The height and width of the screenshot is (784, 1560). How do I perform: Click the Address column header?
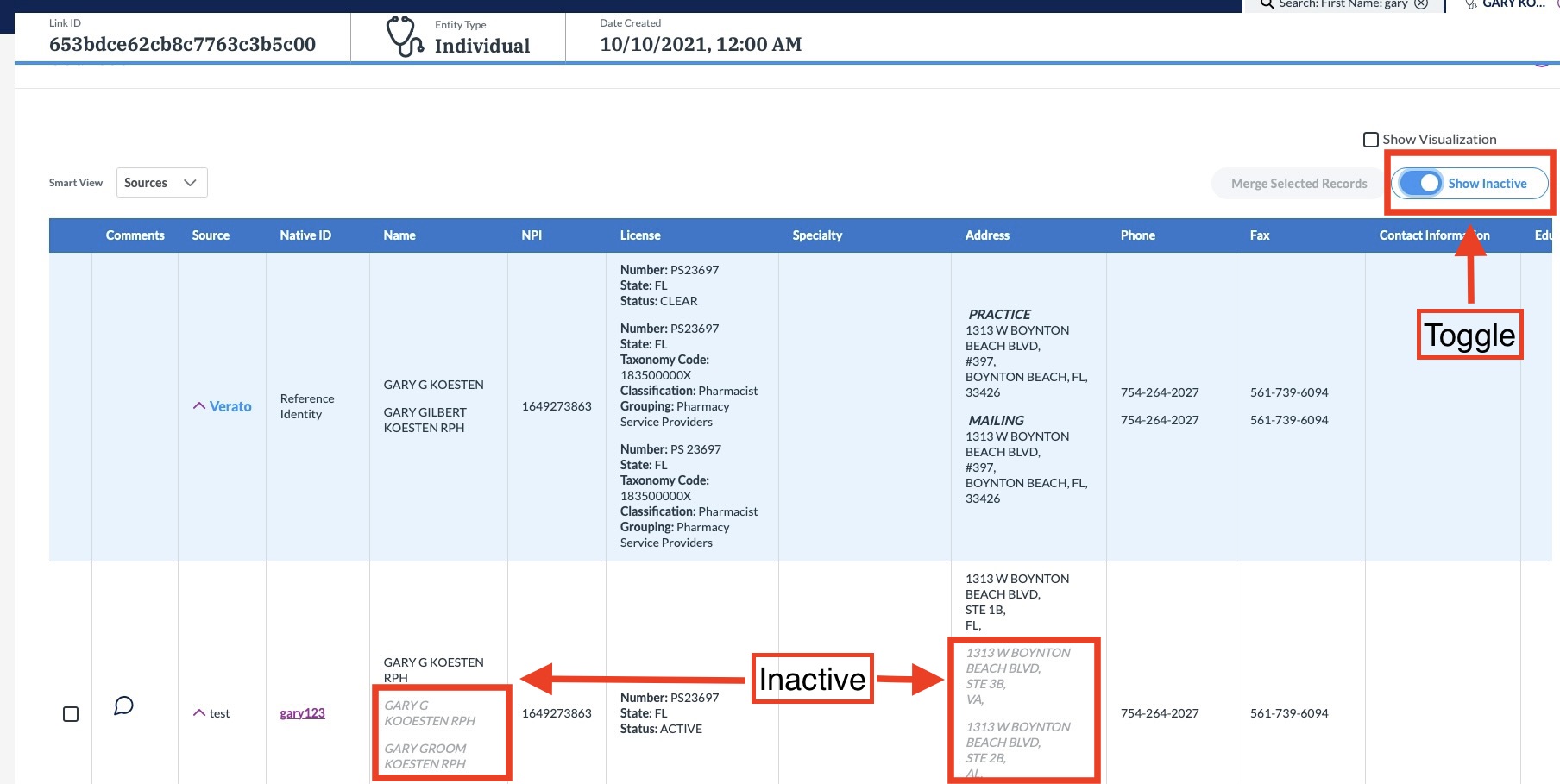coord(987,235)
